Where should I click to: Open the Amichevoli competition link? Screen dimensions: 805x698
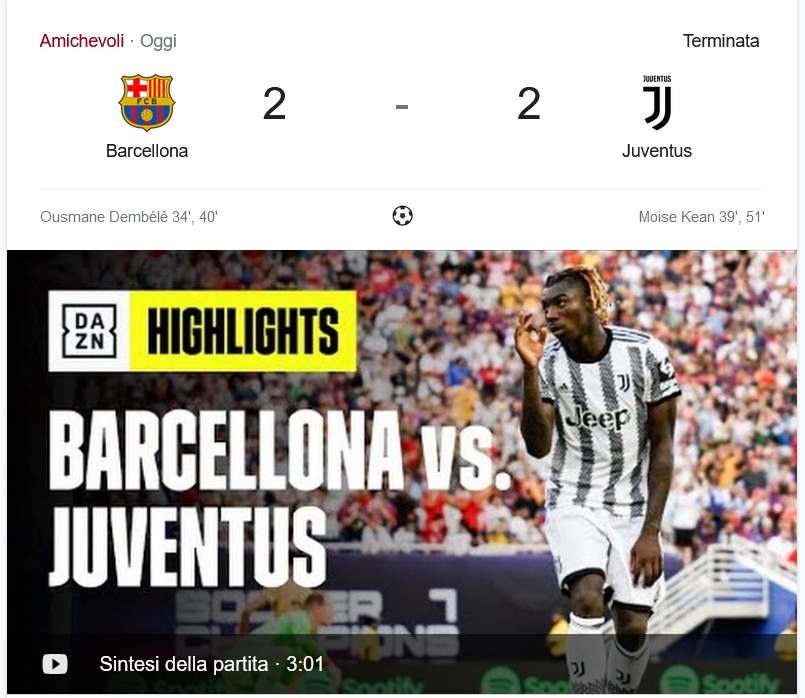point(82,41)
